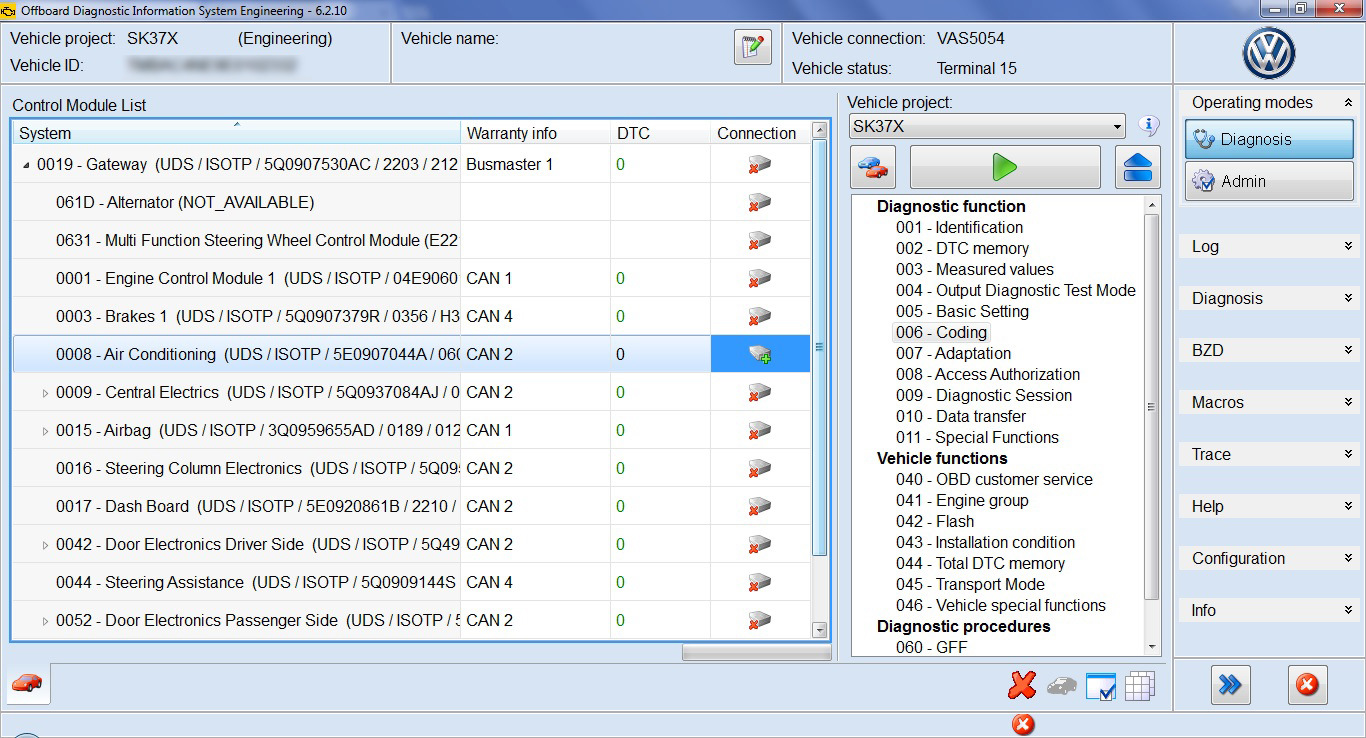Click connection icon for 0015 Airbag row
1366x738 pixels.
pos(759,430)
